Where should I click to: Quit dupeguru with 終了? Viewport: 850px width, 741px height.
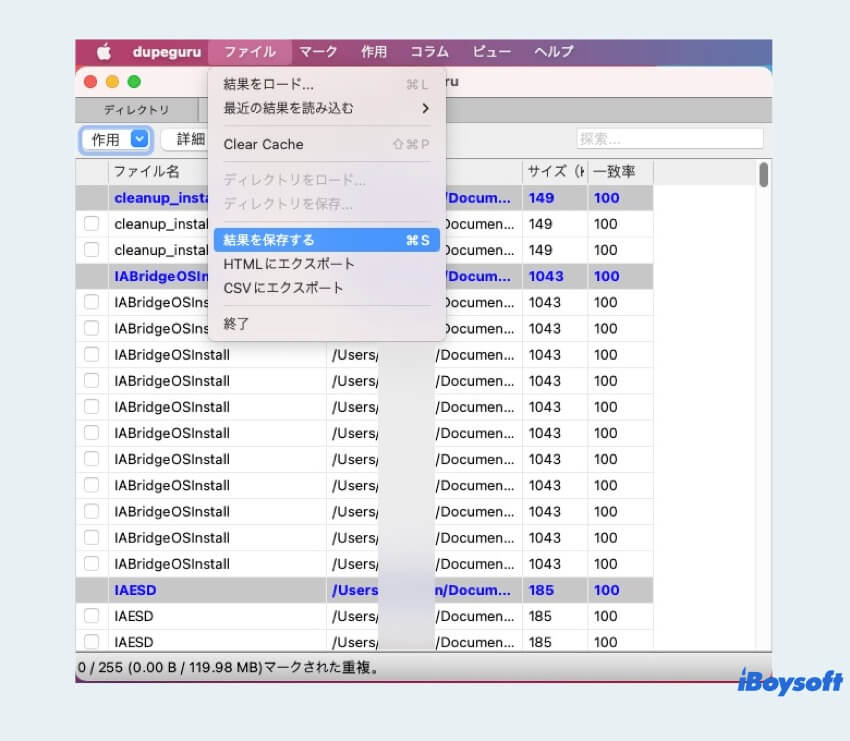pyautogui.click(x=236, y=326)
